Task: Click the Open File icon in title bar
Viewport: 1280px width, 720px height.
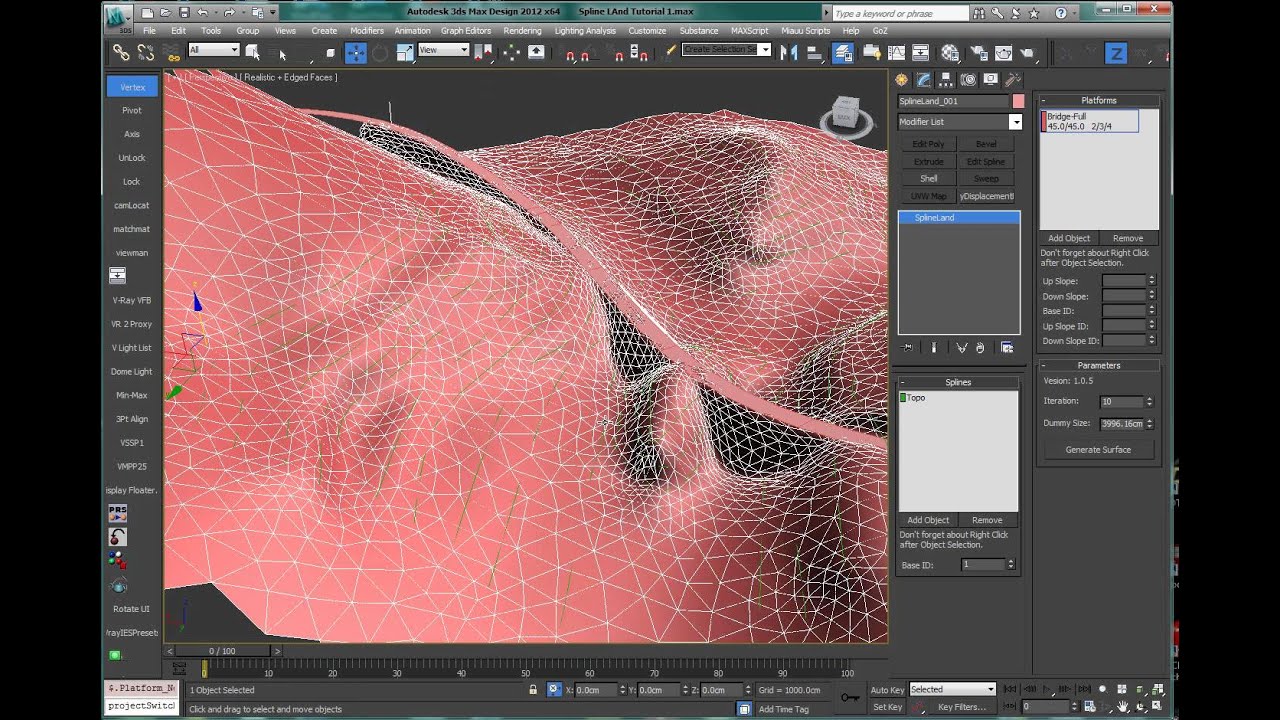Action: coord(165,13)
